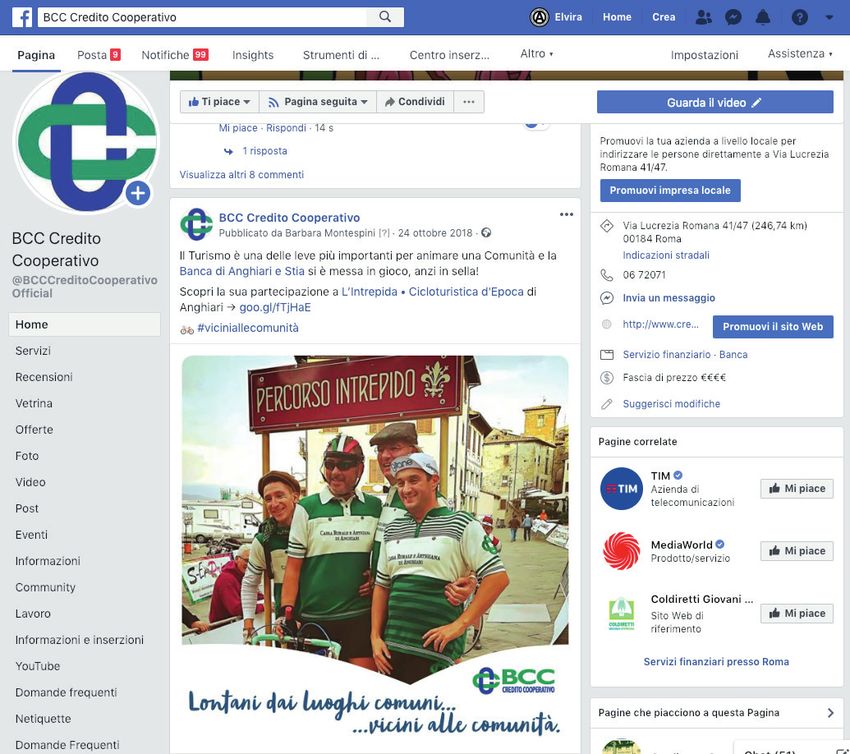Screen dimensions: 850x754
Task: Click the plus icon on page logo
Action: 138,193
